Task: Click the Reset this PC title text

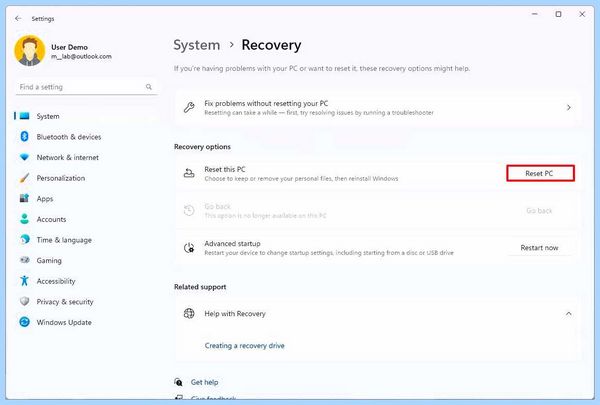Action: pyautogui.click(x=225, y=169)
